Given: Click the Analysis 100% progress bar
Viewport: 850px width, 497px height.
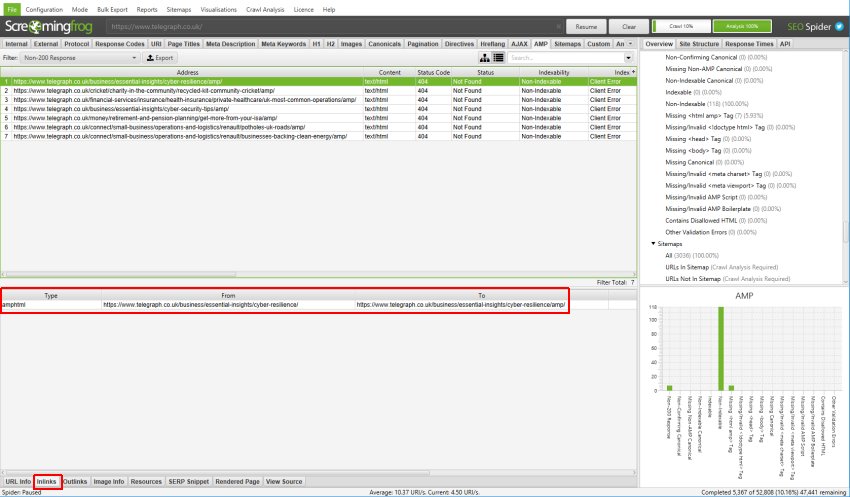Looking at the screenshot, I should [x=742, y=26].
